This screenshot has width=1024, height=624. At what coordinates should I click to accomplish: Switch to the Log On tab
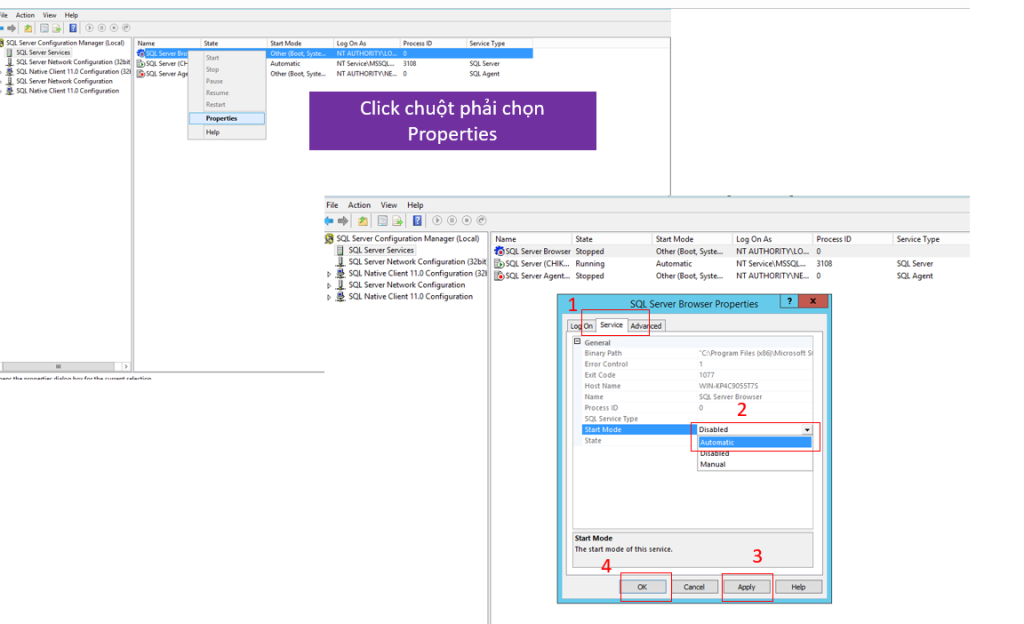(581, 326)
